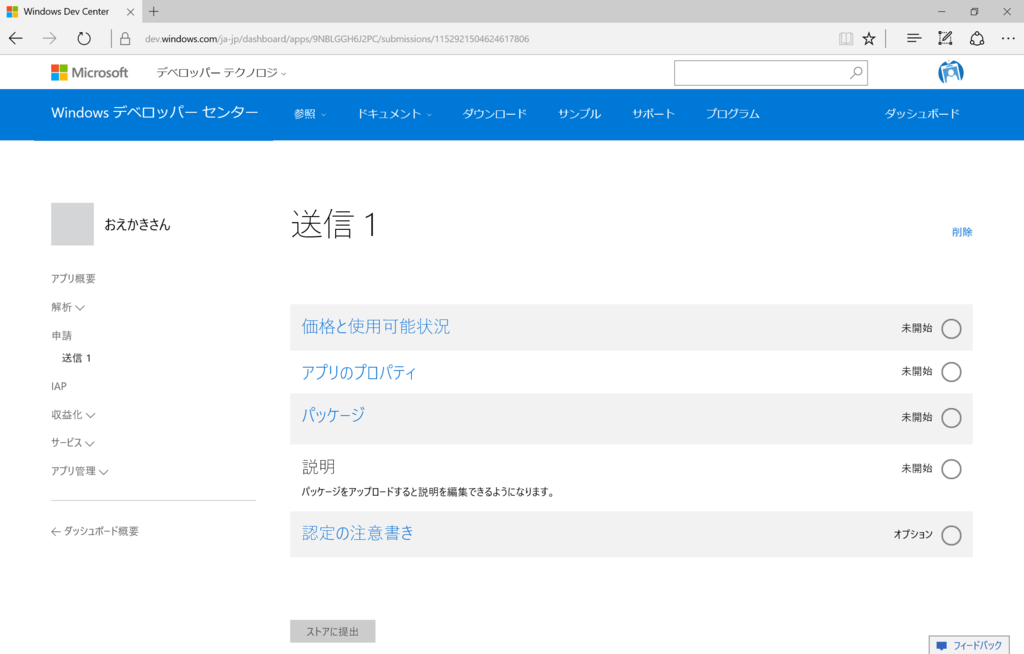Open the Hub lines icon
The width and height of the screenshot is (1024, 654).
point(914,39)
